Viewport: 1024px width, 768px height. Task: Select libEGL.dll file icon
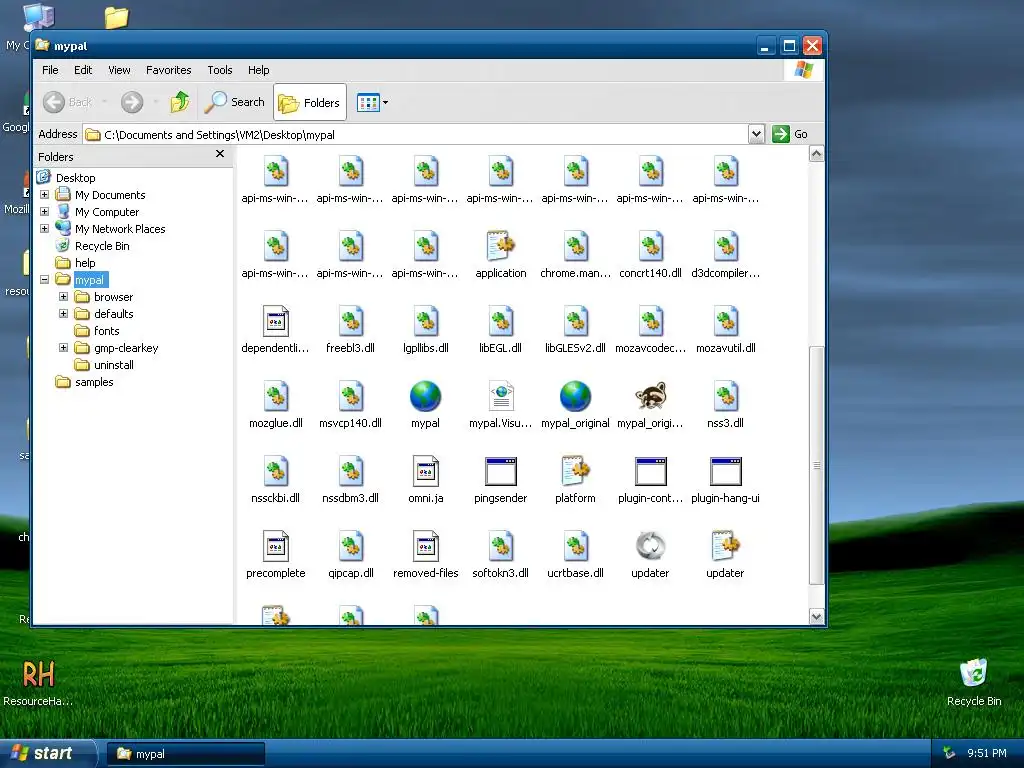pyautogui.click(x=500, y=321)
